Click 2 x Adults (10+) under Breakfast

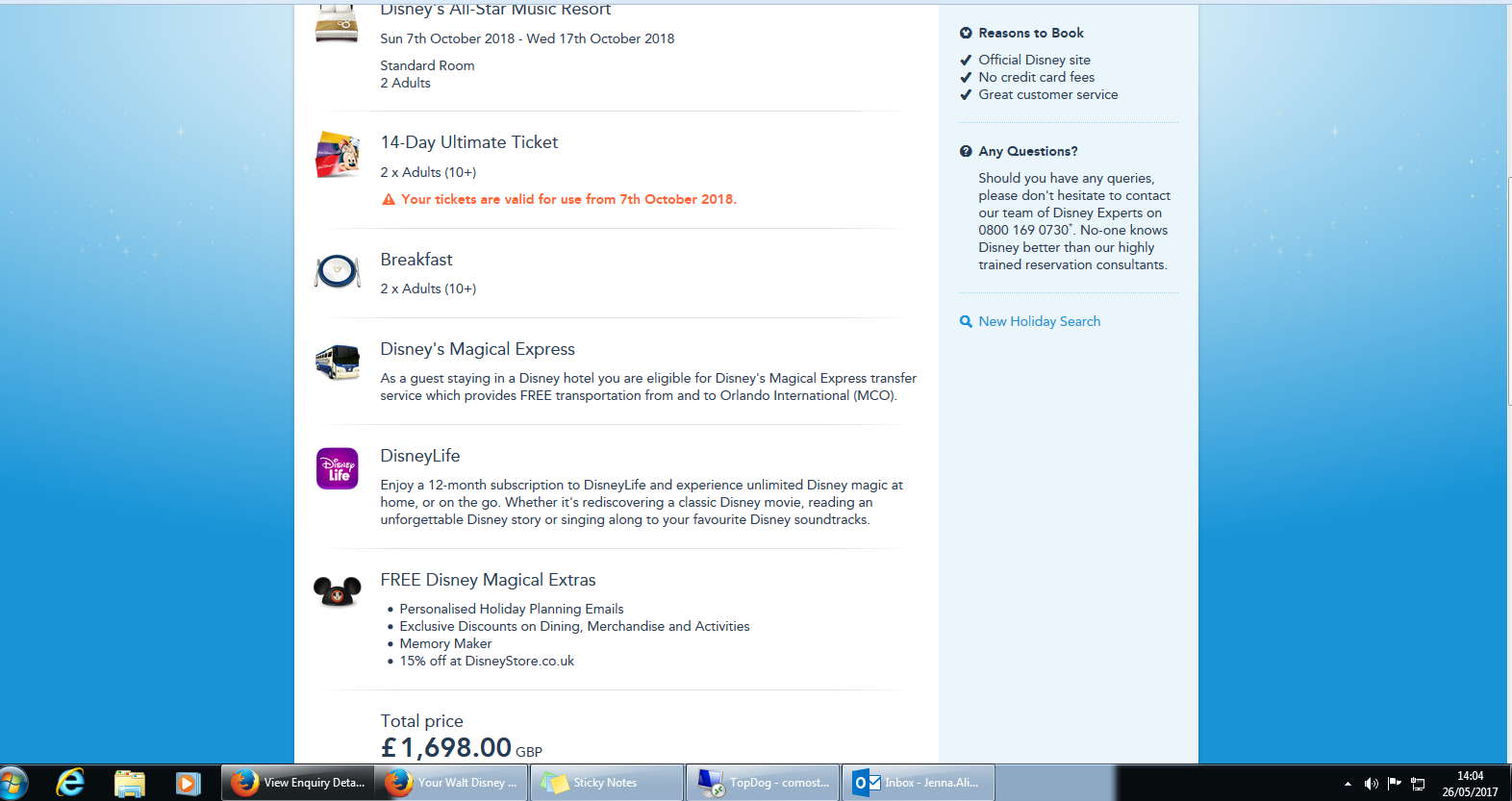pos(428,288)
